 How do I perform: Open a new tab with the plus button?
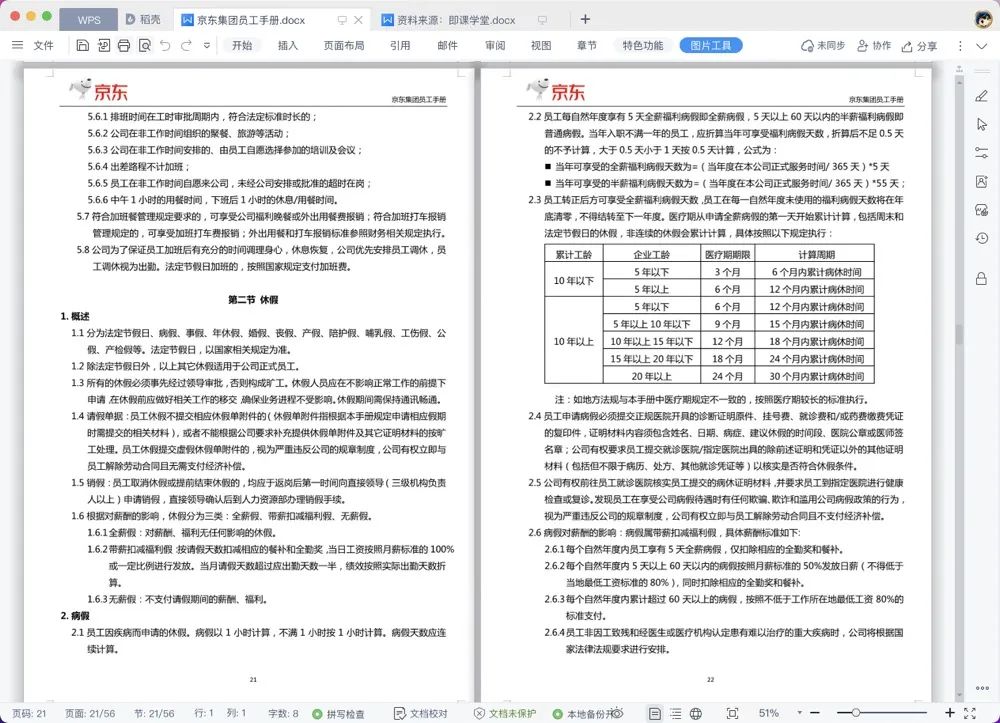tap(585, 19)
